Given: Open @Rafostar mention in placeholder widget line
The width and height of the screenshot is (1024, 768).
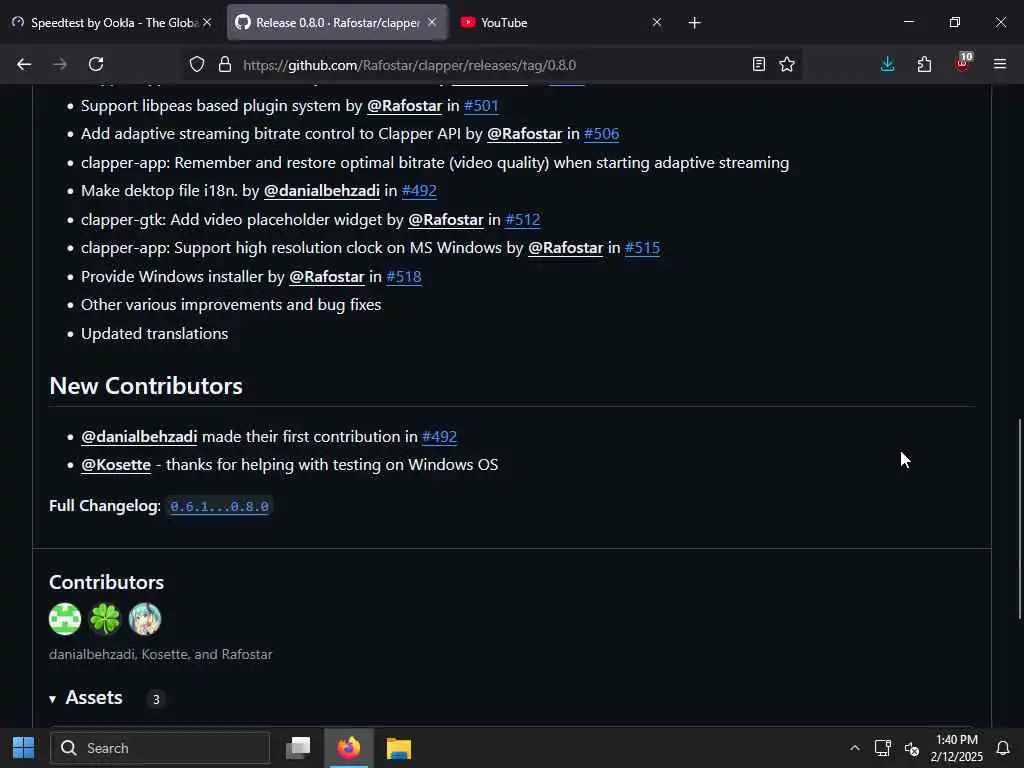Looking at the screenshot, I should coord(445,219).
